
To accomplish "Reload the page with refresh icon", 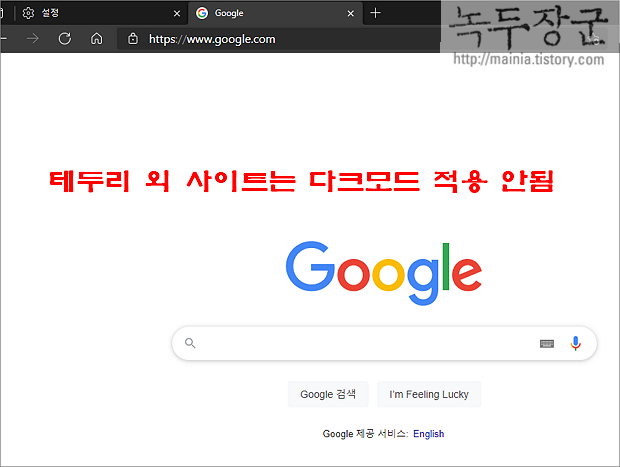I will [x=65, y=39].
